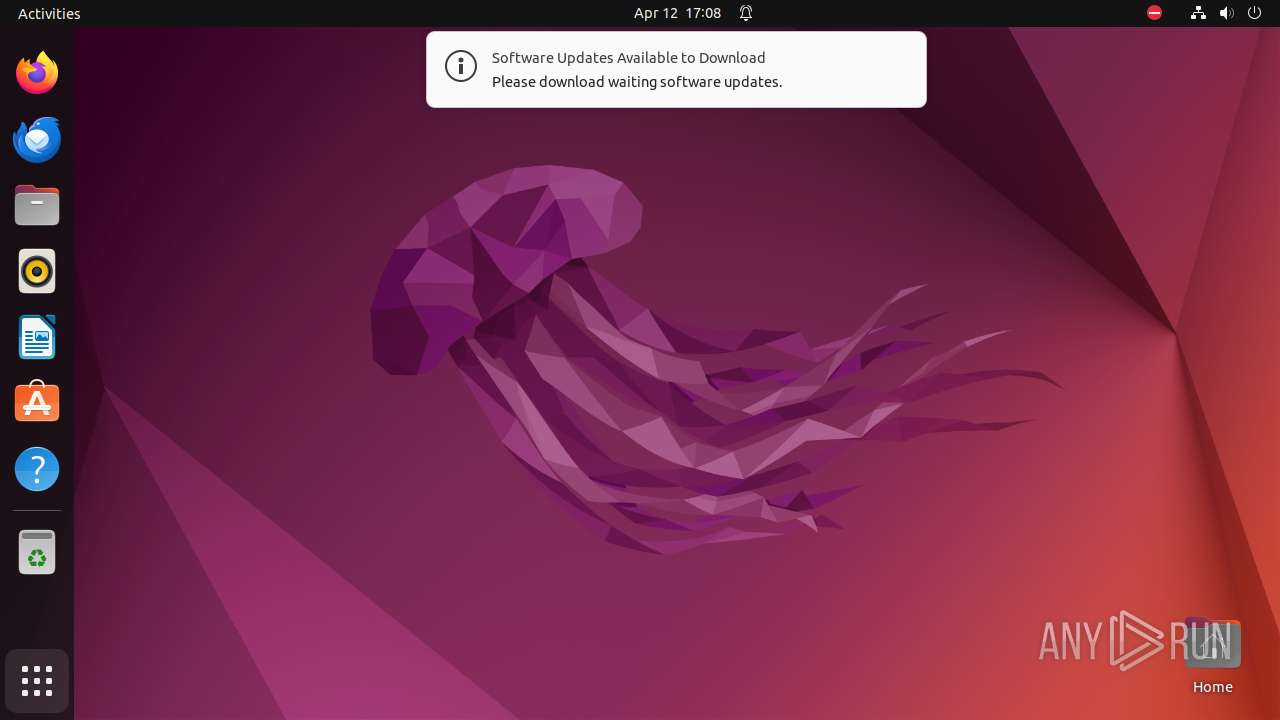Open LibreOffice Writer from the dock

click(x=37, y=337)
